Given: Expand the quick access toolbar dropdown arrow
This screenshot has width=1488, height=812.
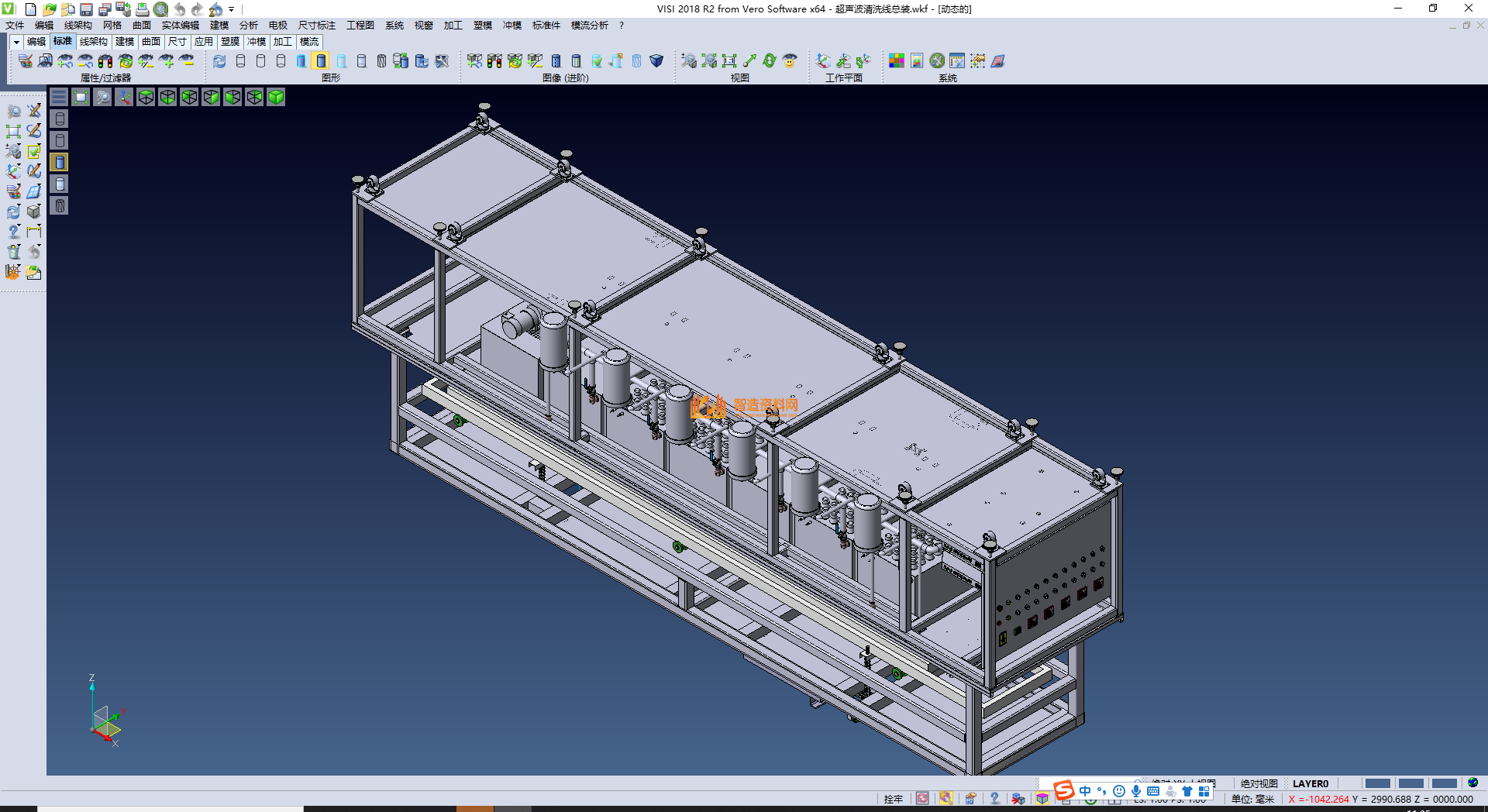Looking at the screenshot, I should click(232, 9).
